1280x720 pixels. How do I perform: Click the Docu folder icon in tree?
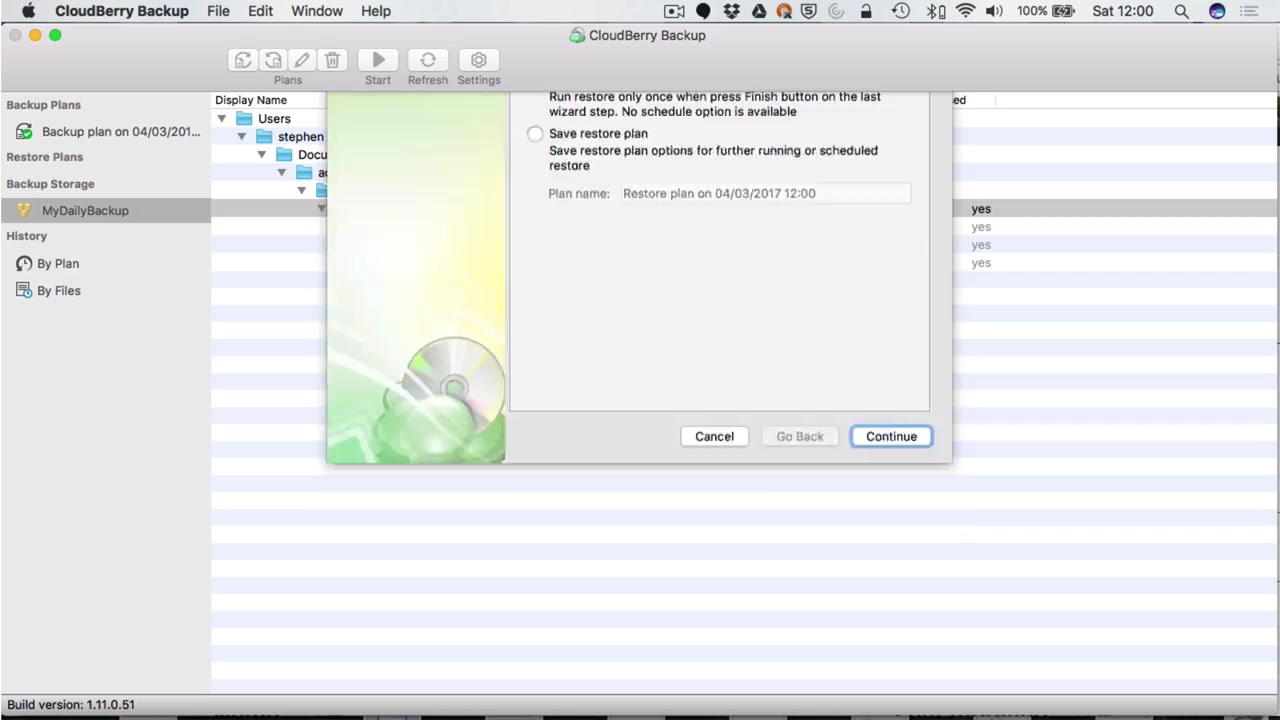[x=284, y=155]
